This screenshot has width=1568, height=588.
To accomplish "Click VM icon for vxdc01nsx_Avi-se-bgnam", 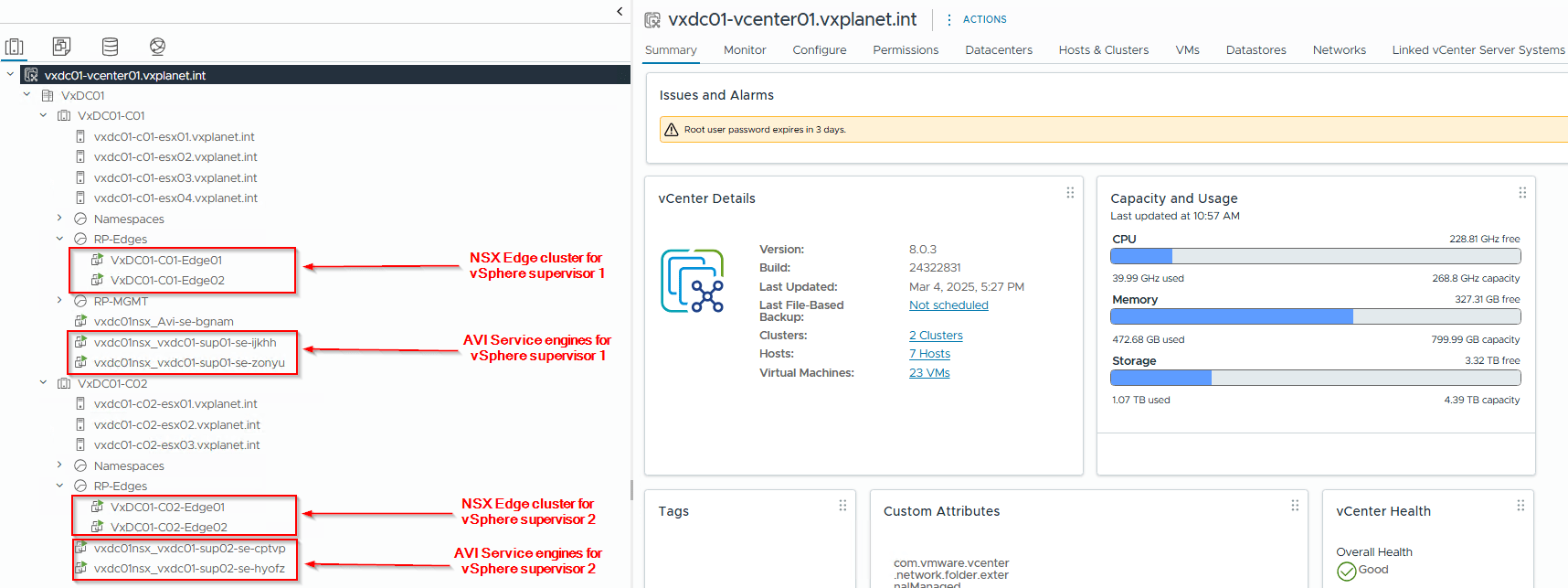I will coord(80,321).
